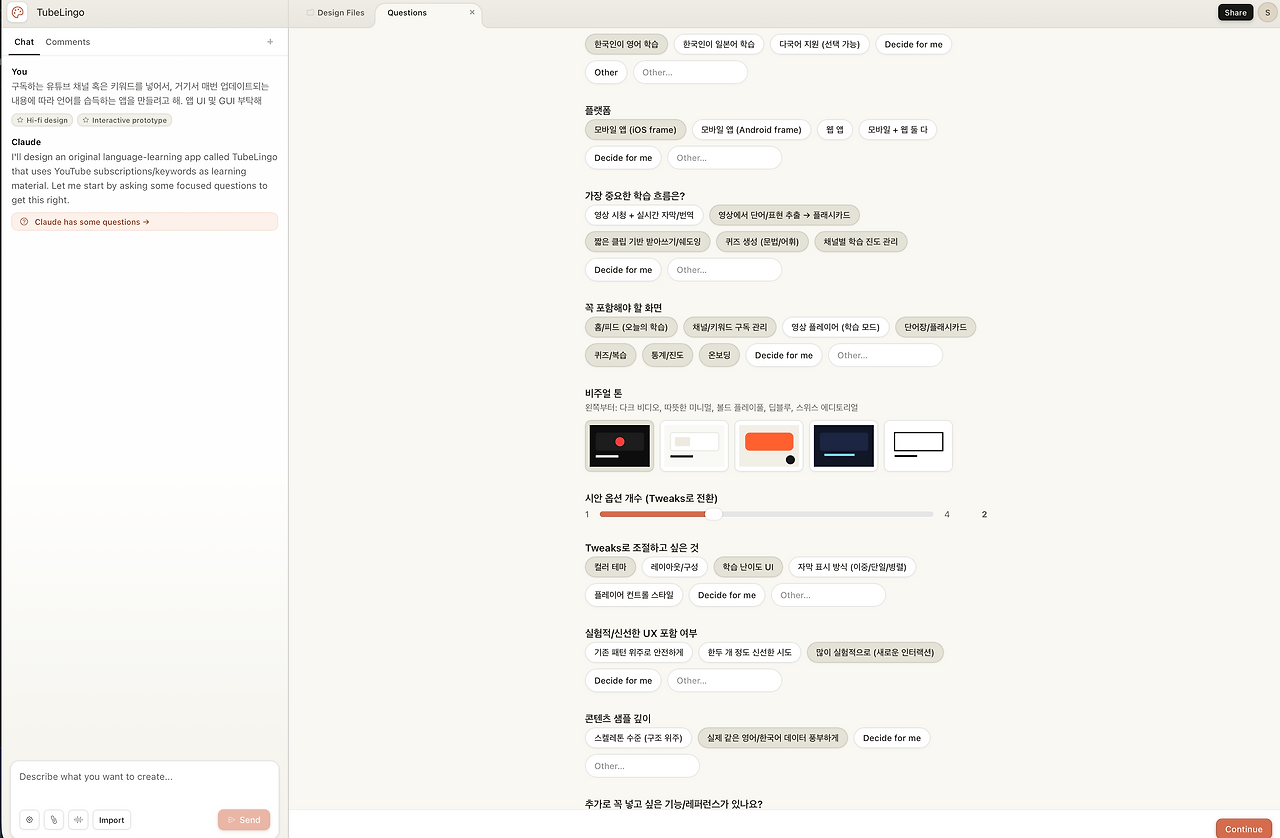Switch to the Comments tab
1280x838 pixels.
point(68,42)
